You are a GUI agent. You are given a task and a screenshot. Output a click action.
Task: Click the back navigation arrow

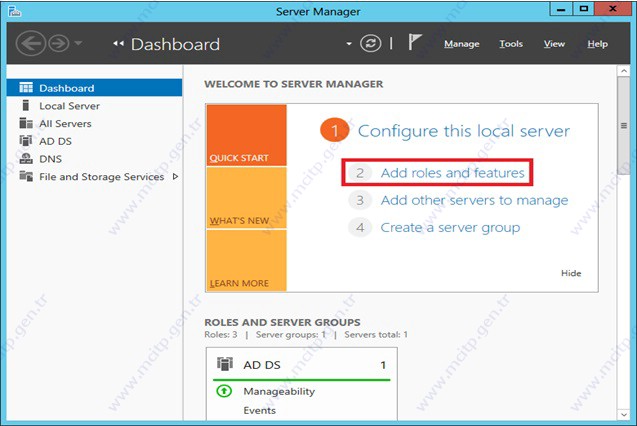tap(30, 43)
